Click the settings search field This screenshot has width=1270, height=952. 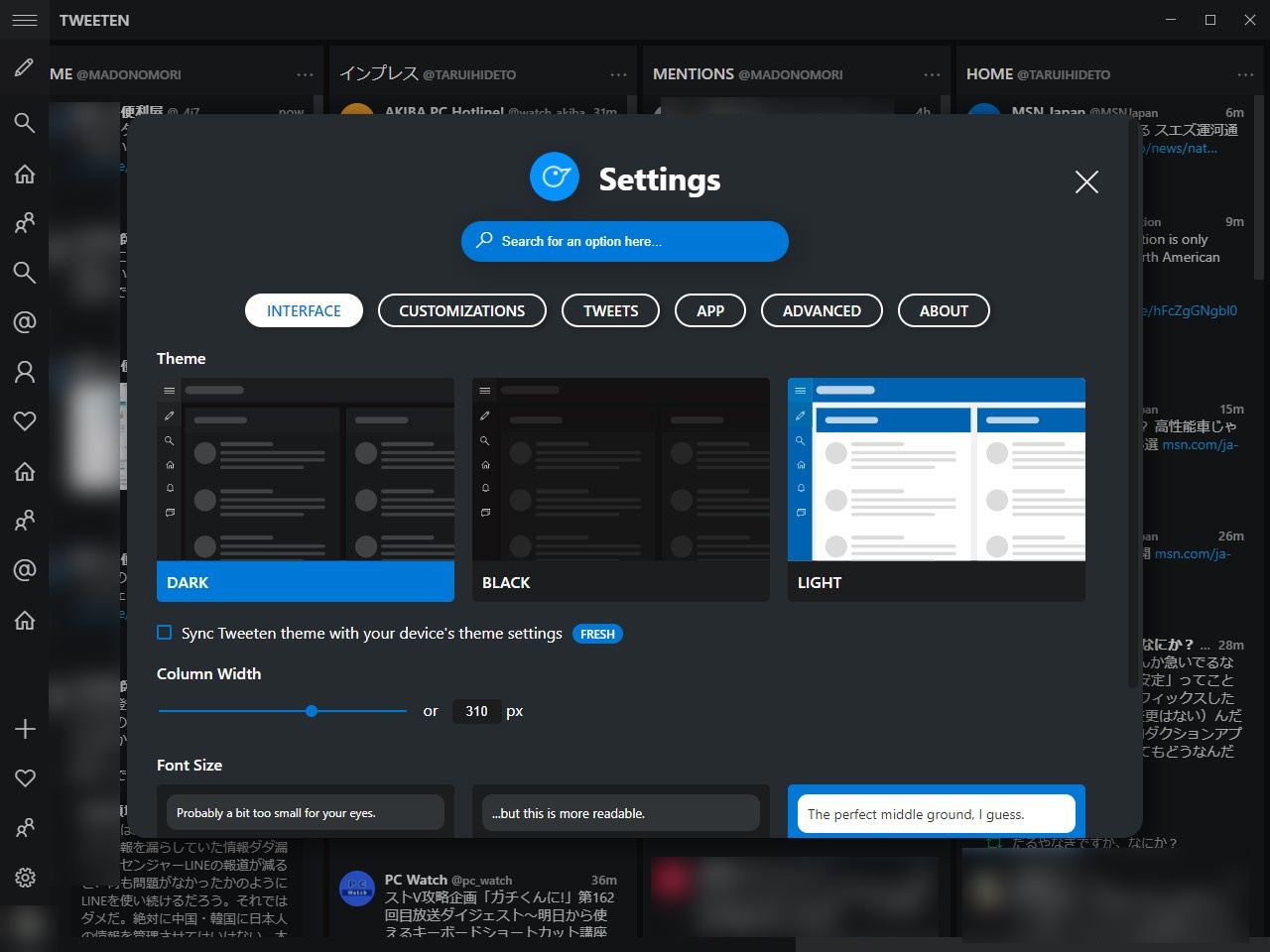[624, 241]
